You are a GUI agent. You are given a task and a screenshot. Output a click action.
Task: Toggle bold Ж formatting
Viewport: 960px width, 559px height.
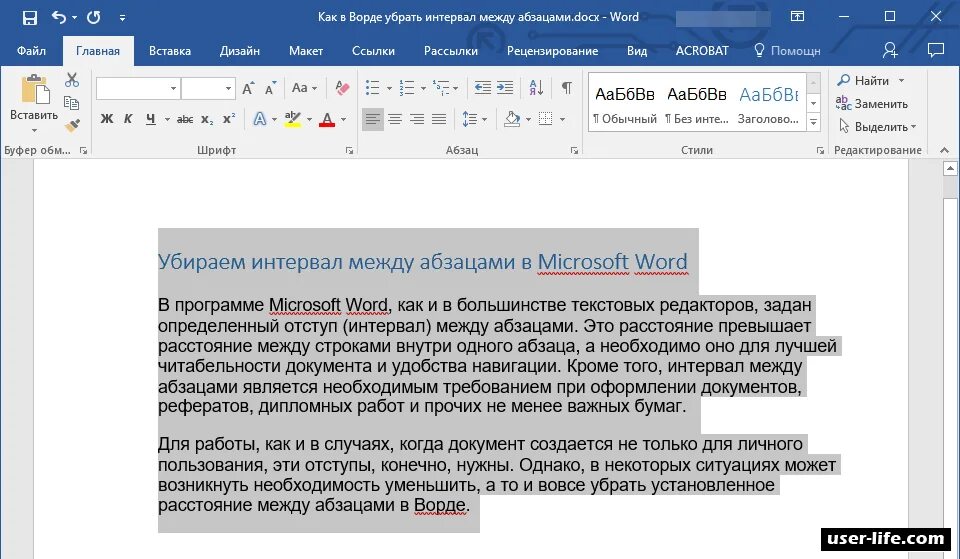[107, 119]
